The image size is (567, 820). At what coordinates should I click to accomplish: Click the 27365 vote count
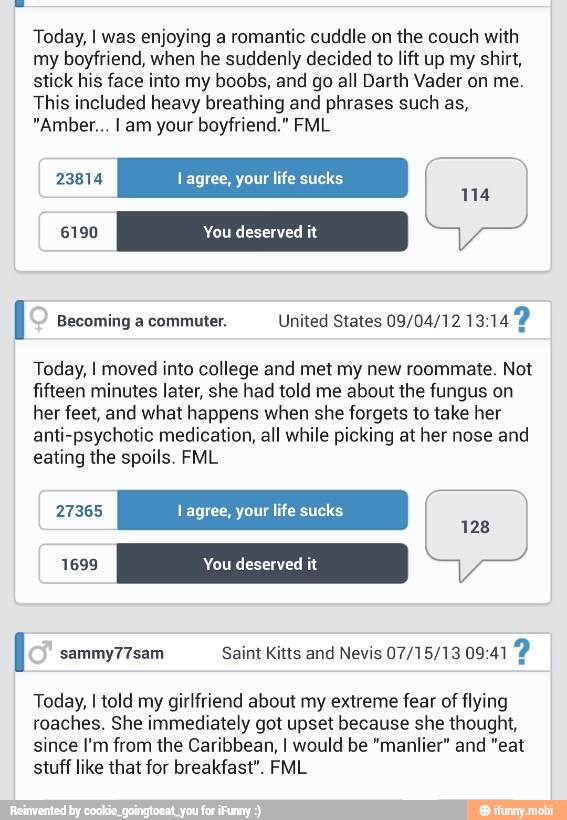(78, 510)
